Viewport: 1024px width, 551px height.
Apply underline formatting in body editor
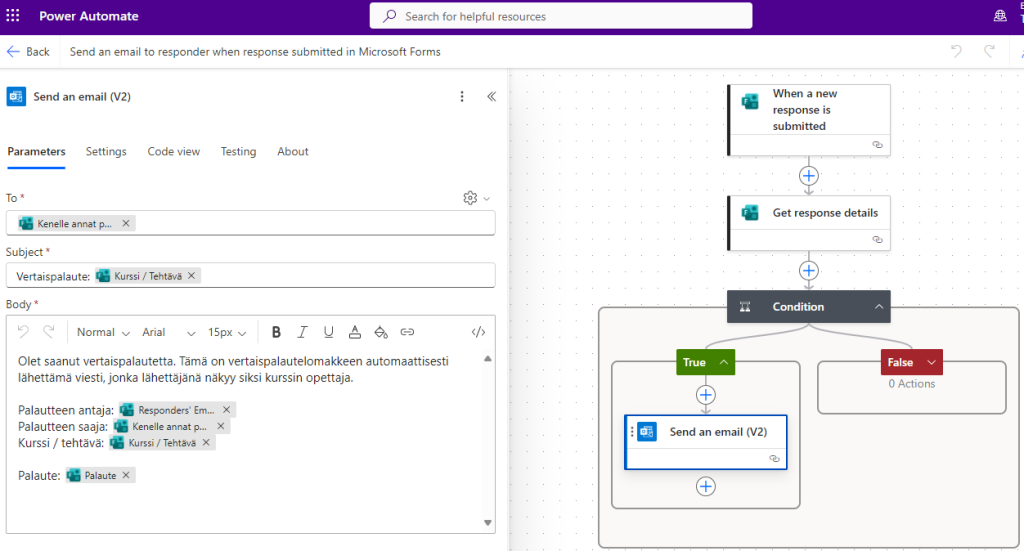pos(328,332)
